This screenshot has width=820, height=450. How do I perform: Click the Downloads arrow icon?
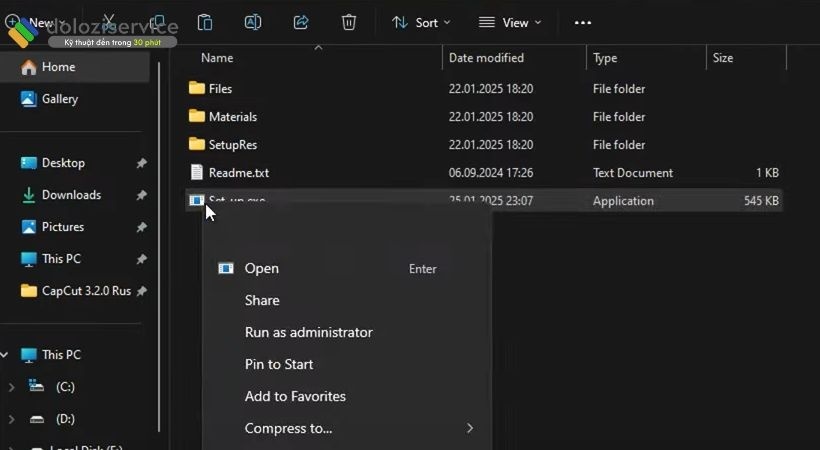pos(28,195)
